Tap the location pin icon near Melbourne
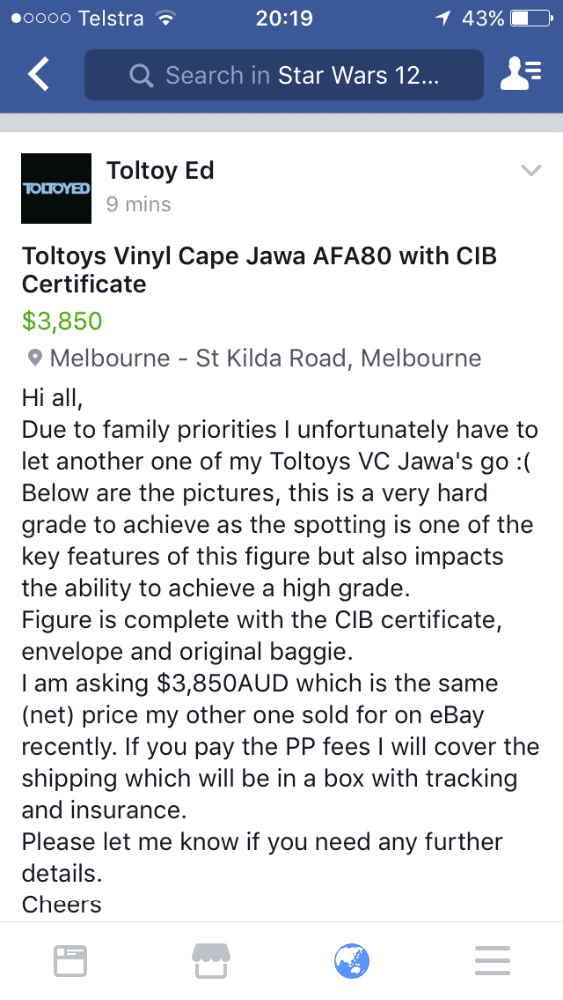This screenshot has width=563, height=1000. click(35, 358)
